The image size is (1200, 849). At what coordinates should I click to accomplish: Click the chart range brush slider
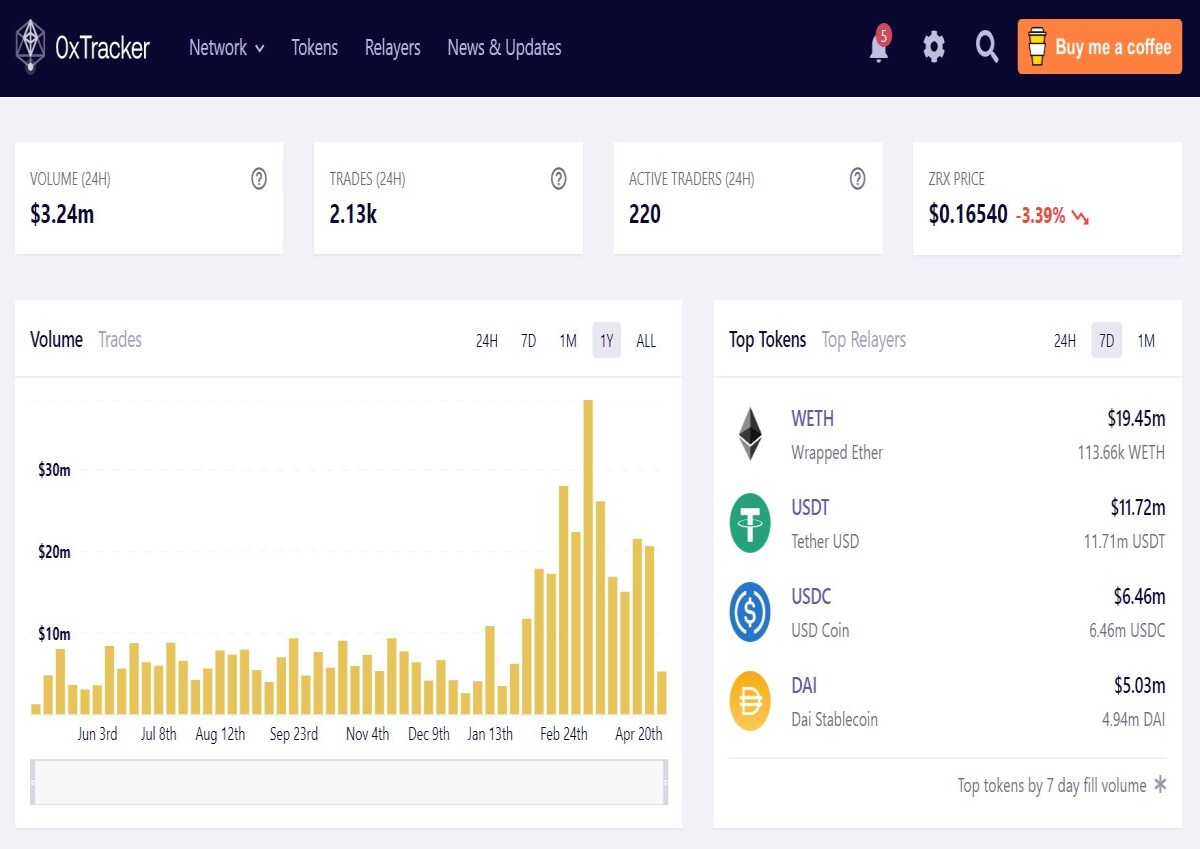coord(349,782)
